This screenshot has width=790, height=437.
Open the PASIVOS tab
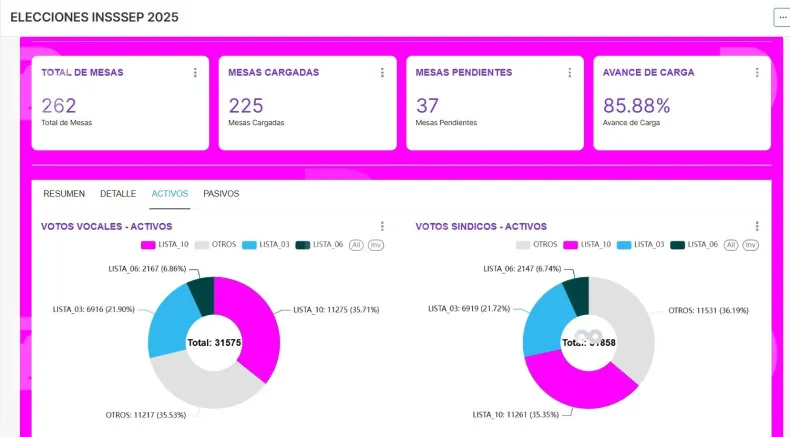click(x=221, y=193)
